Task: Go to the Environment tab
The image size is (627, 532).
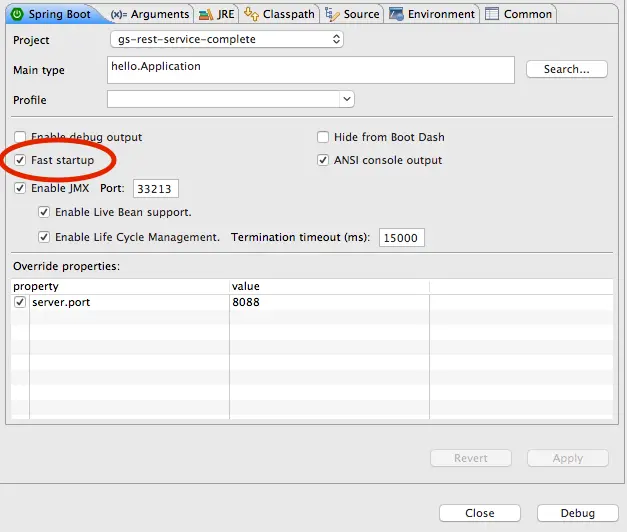Action: pyautogui.click(x=432, y=14)
